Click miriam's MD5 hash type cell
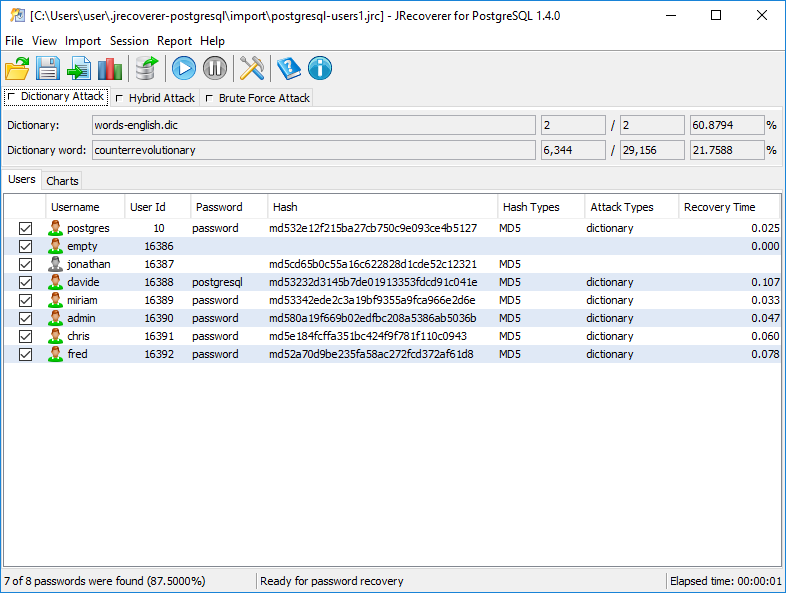The width and height of the screenshot is (786, 593). [510, 301]
